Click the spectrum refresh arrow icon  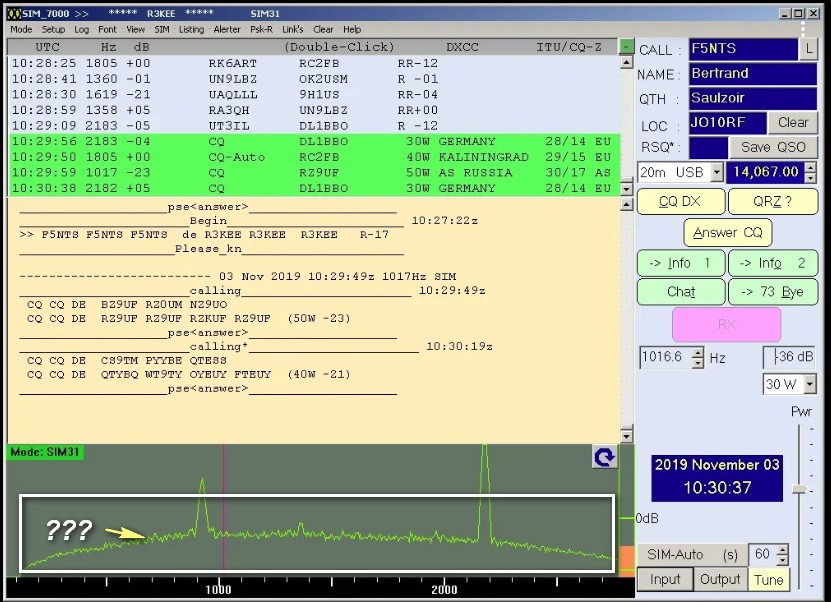(604, 457)
